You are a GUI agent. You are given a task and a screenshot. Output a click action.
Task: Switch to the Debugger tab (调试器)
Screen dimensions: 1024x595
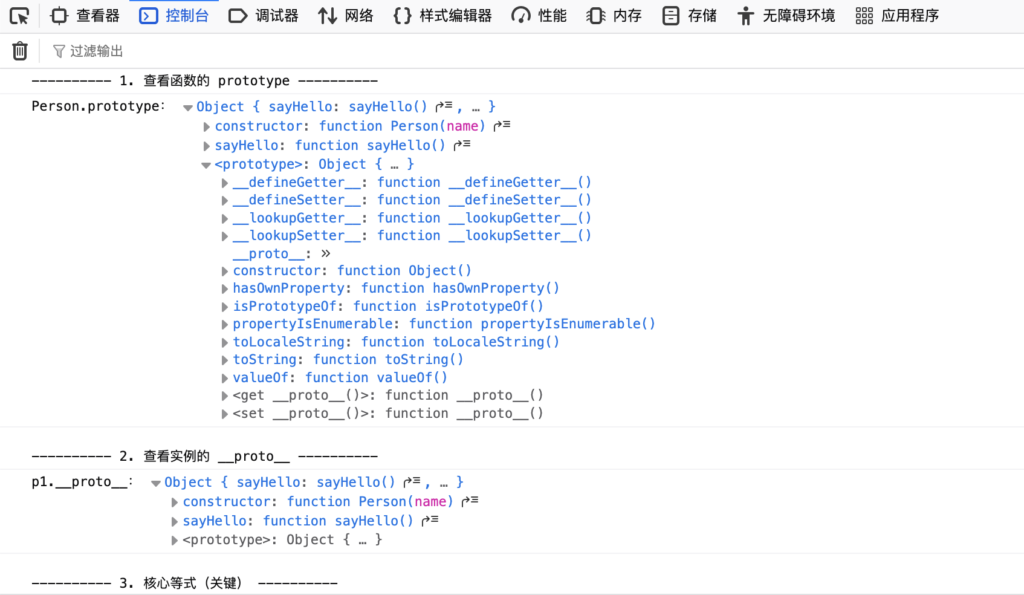[x=264, y=15]
